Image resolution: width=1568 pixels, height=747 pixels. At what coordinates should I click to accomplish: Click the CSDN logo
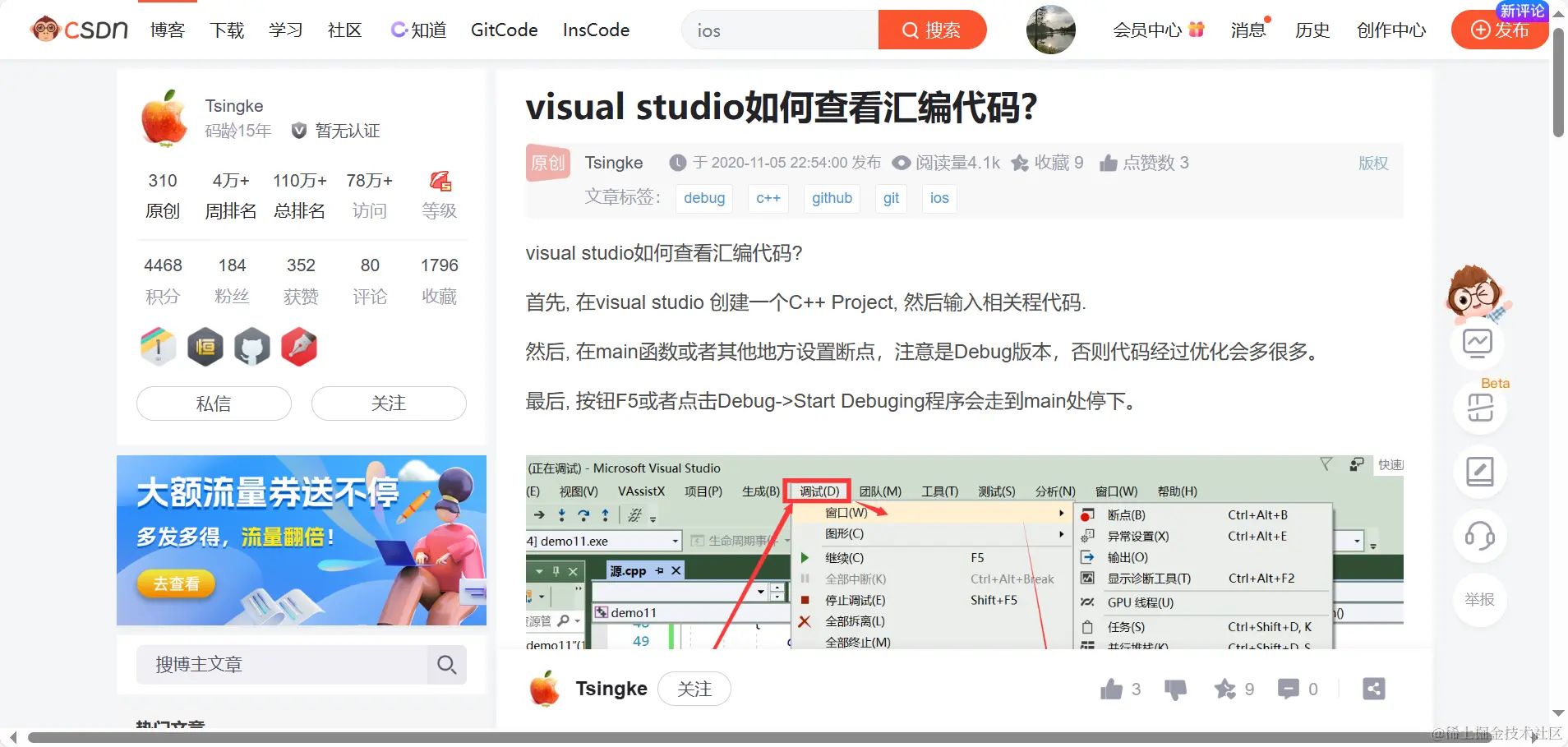[x=79, y=30]
